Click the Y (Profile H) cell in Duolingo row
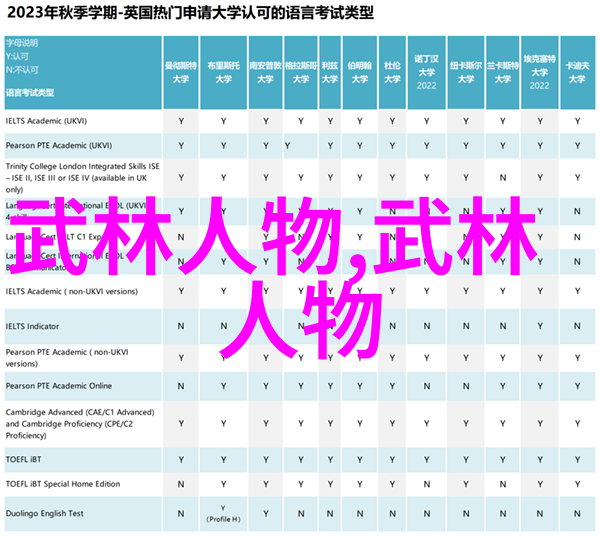Image resolution: width=600 pixels, height=536 pixels. [x=223, y=513]
